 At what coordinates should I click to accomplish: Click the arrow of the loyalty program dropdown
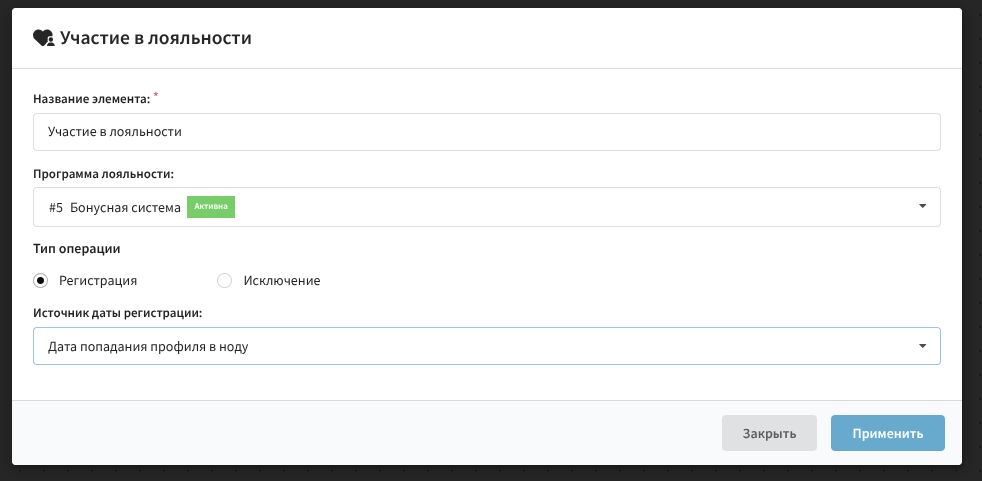pos(921,207)
